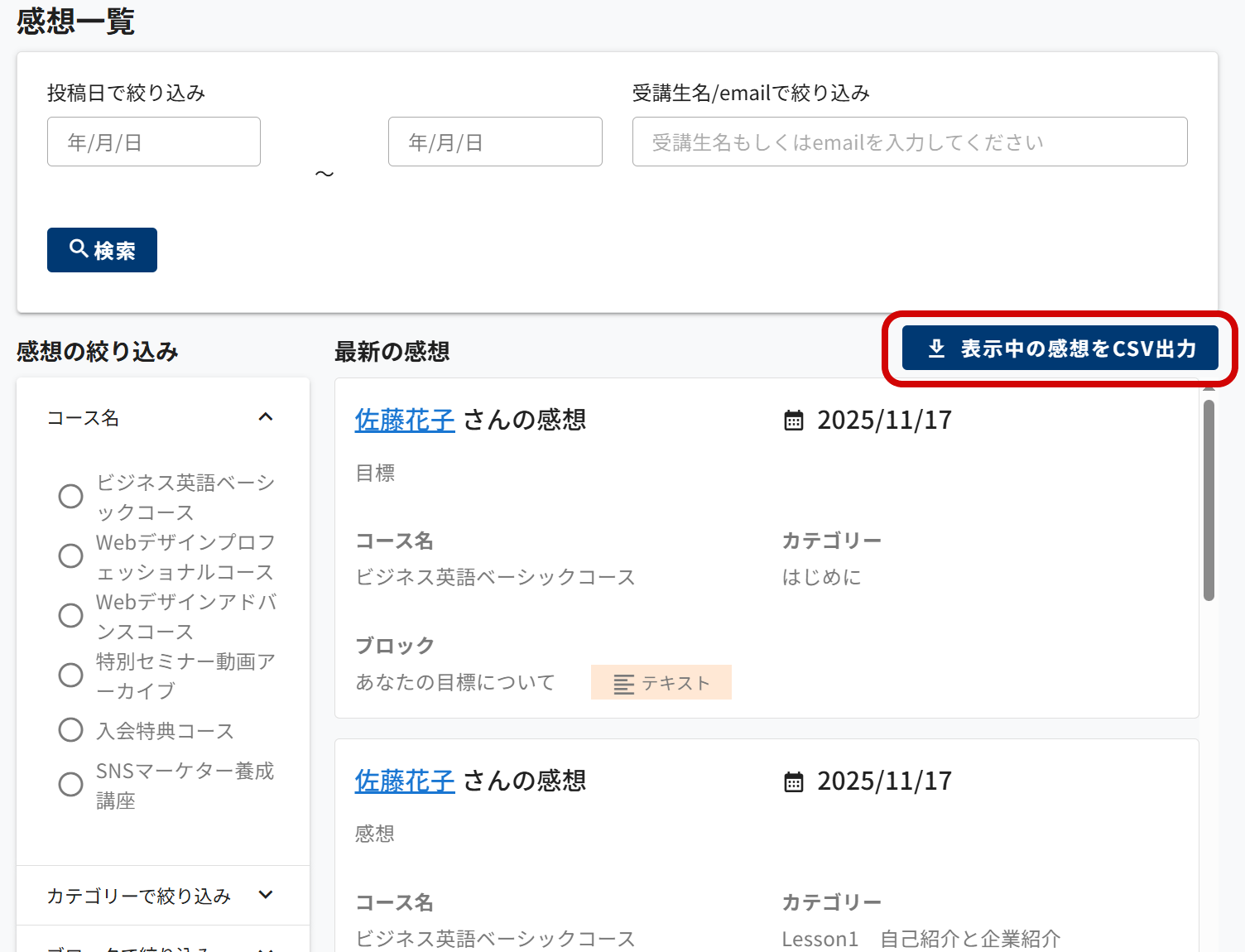Expand the ブロックで絞り込み section at the bottom

coord(266,948)
